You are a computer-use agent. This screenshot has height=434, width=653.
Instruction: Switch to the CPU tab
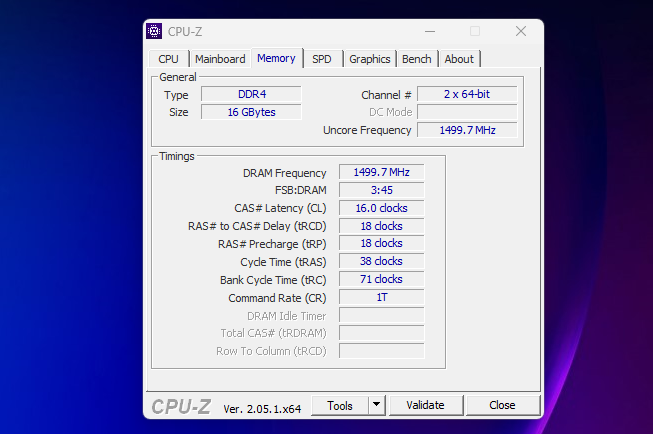(x=168, y=59)
